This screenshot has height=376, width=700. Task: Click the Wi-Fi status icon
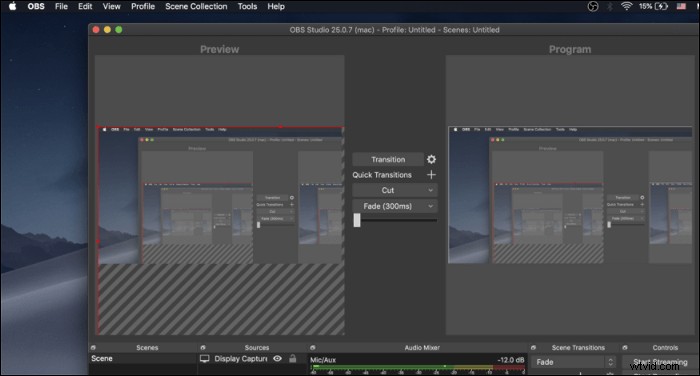[x=626, y=6]
